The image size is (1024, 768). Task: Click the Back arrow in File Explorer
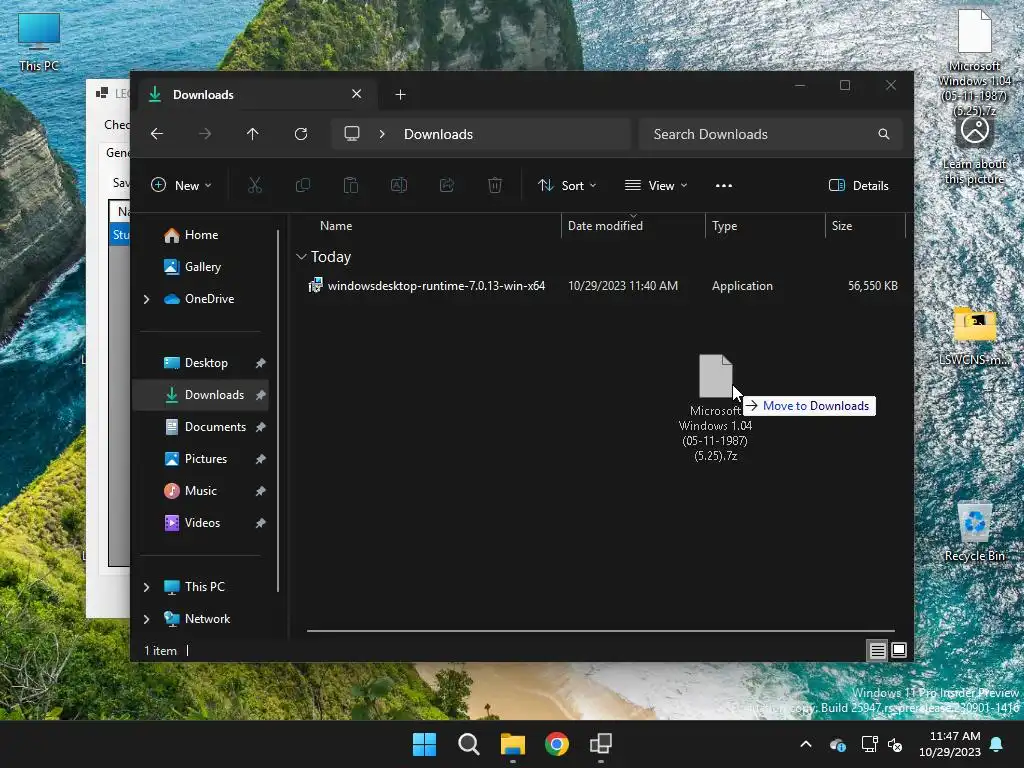pyautogui.click(x=157, y=134)
